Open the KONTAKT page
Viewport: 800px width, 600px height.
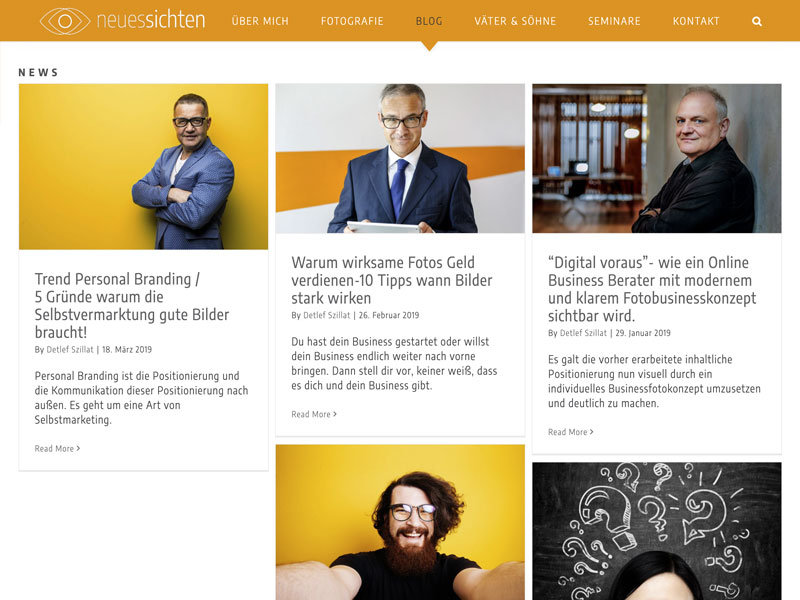pyautogui.click(x=696, y=21)
